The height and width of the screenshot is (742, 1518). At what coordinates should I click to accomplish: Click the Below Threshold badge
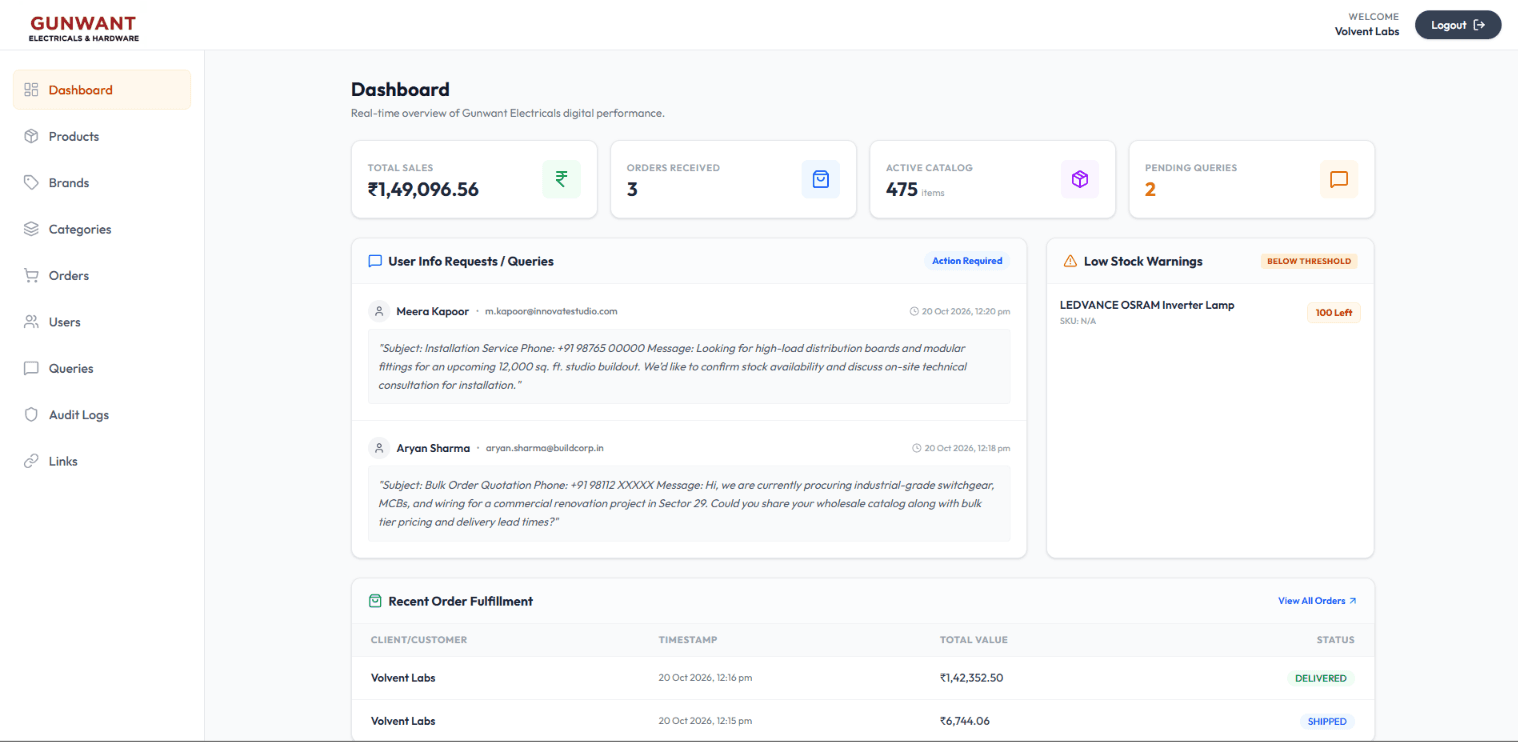1309,261
